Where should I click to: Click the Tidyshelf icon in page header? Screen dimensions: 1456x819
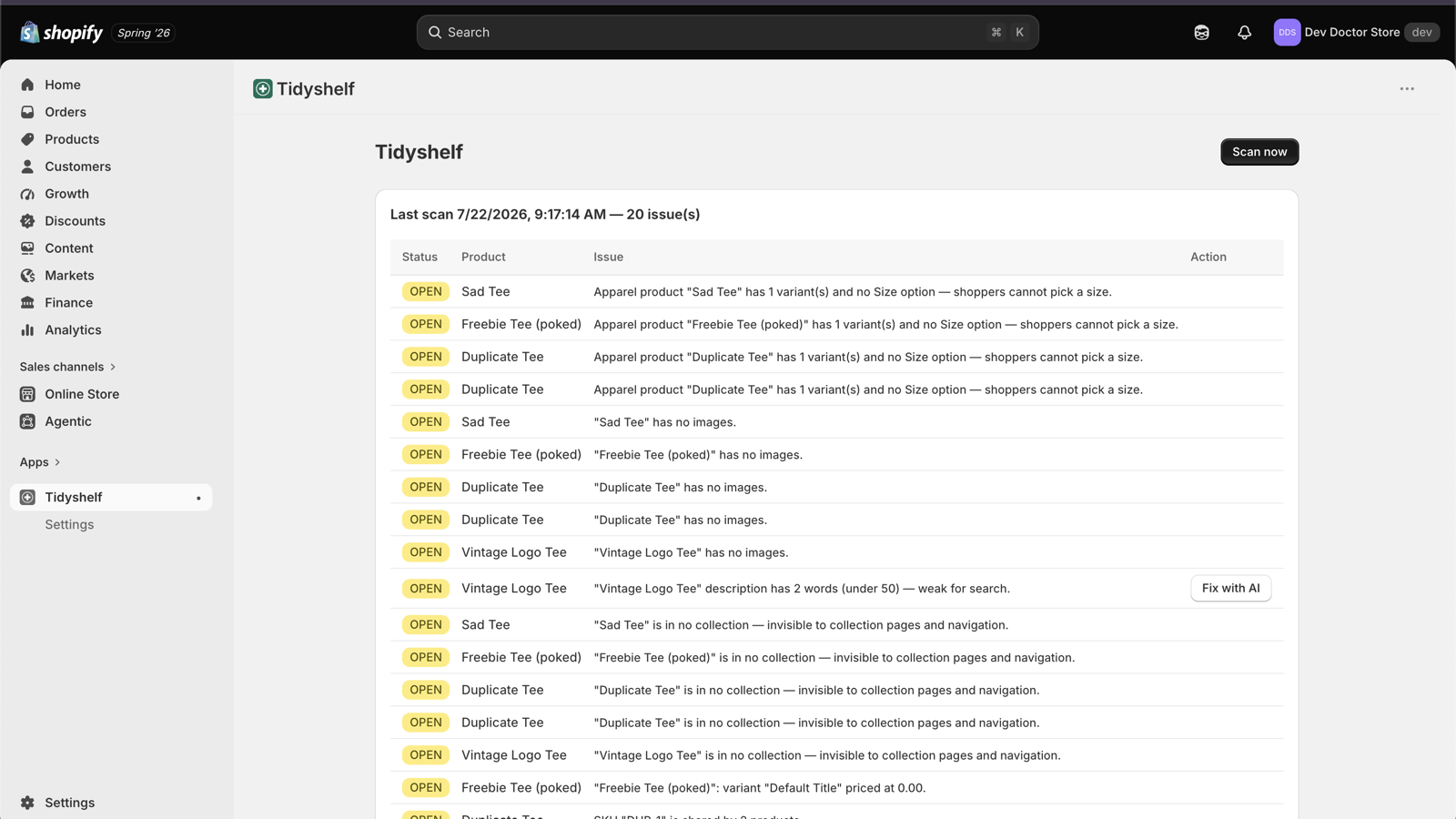point(263,88)
